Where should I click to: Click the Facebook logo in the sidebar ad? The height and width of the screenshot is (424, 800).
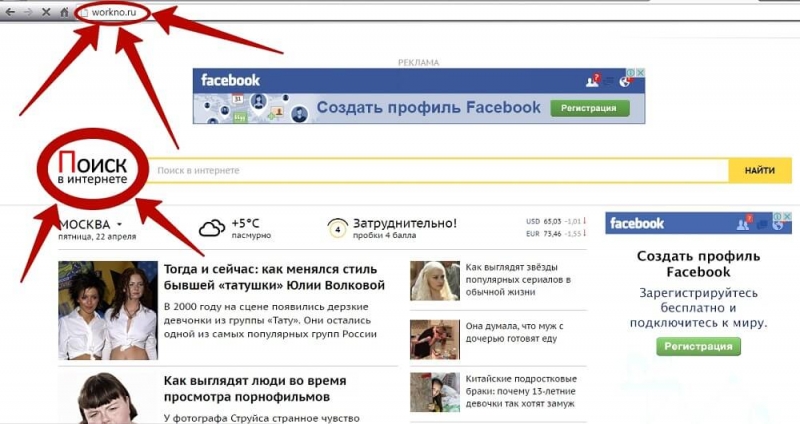click(637, 223)
